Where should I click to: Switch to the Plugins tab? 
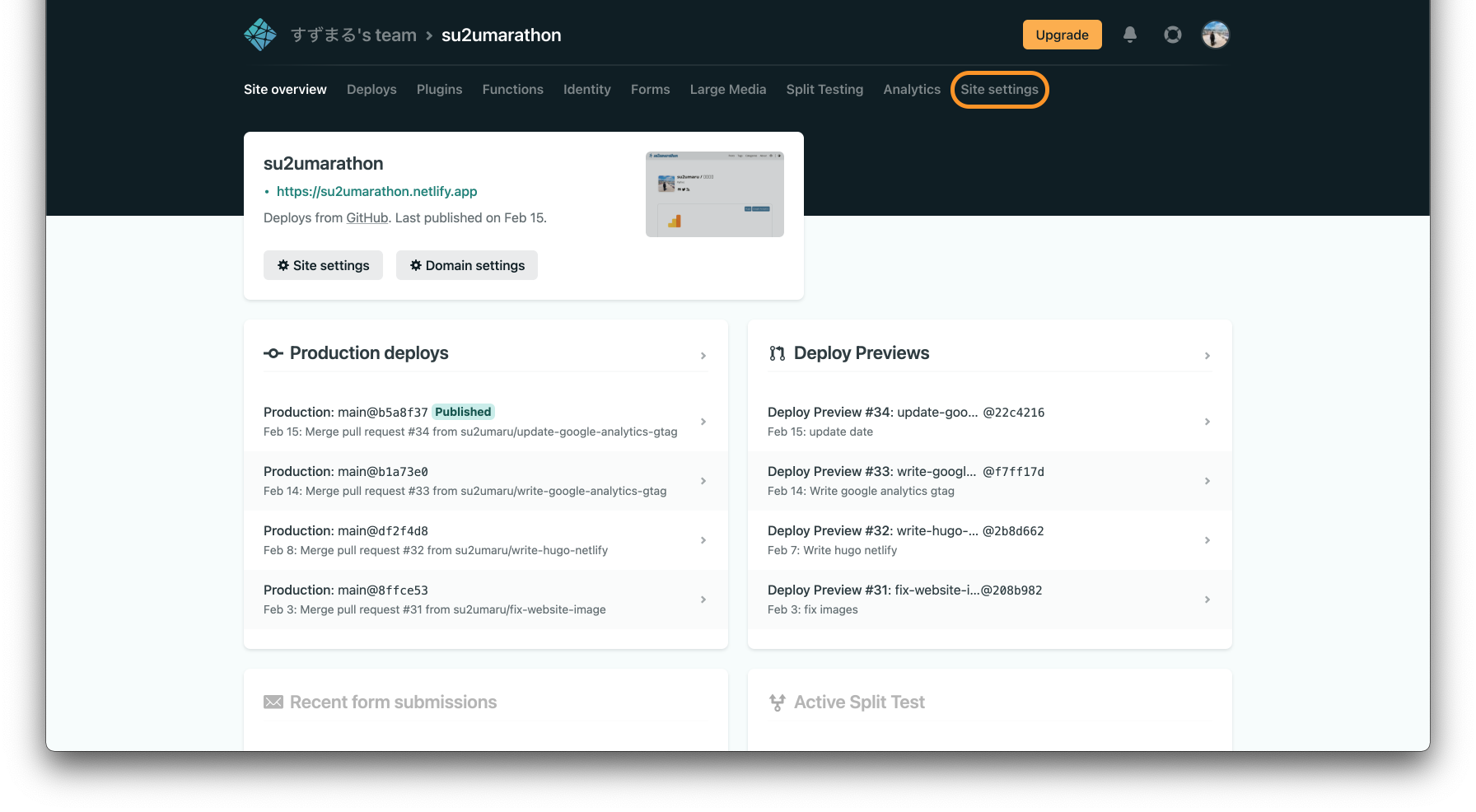440,89
